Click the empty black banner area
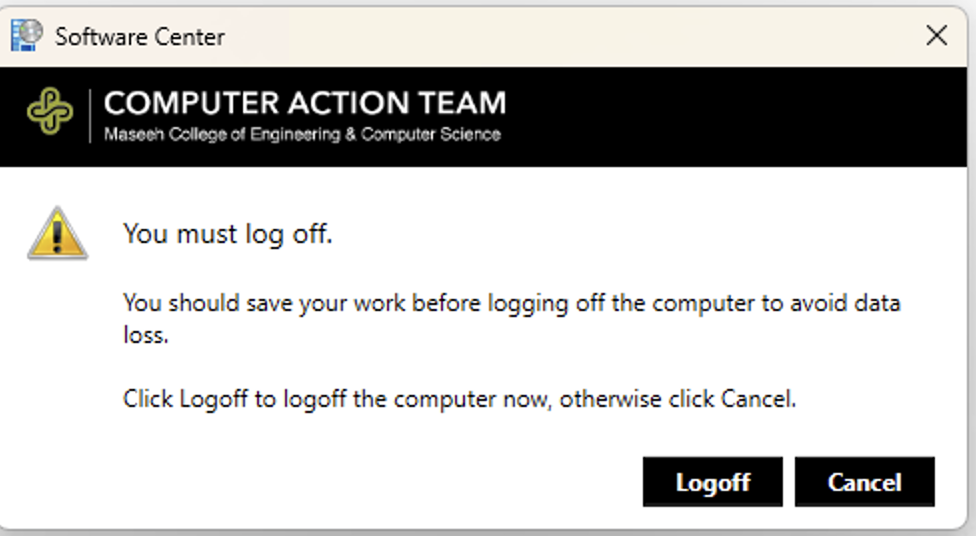The image size is (976, 536). pyautogui.click(x=734, y=117)
